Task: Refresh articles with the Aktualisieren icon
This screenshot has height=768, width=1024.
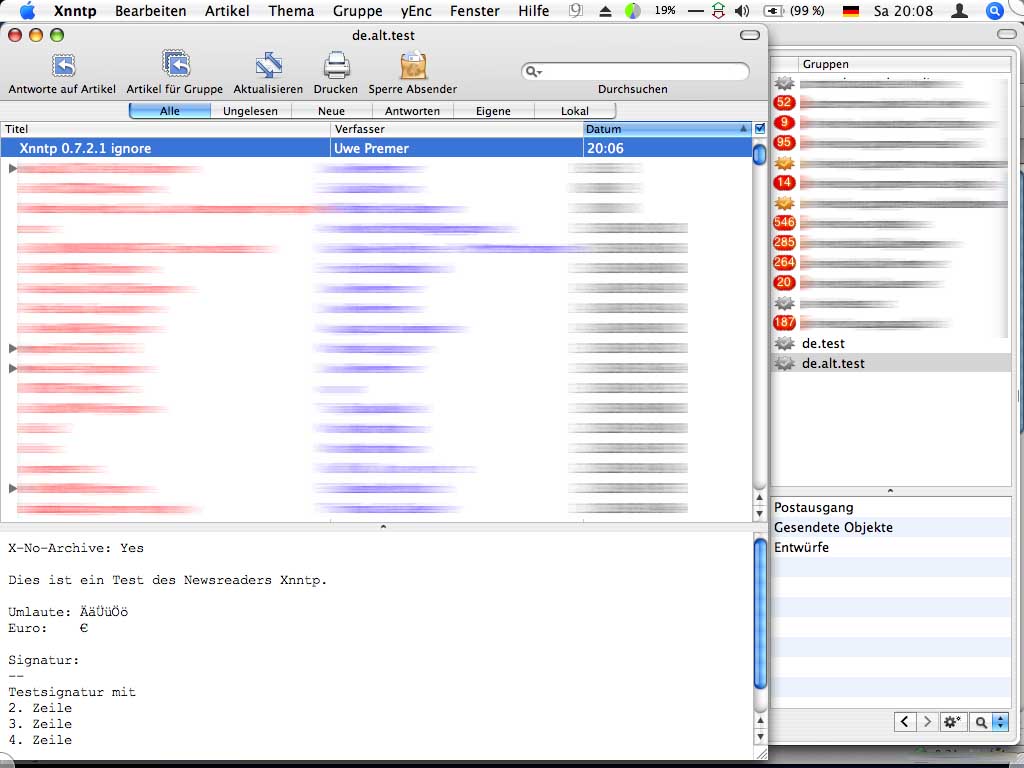Action: (268, 67)
